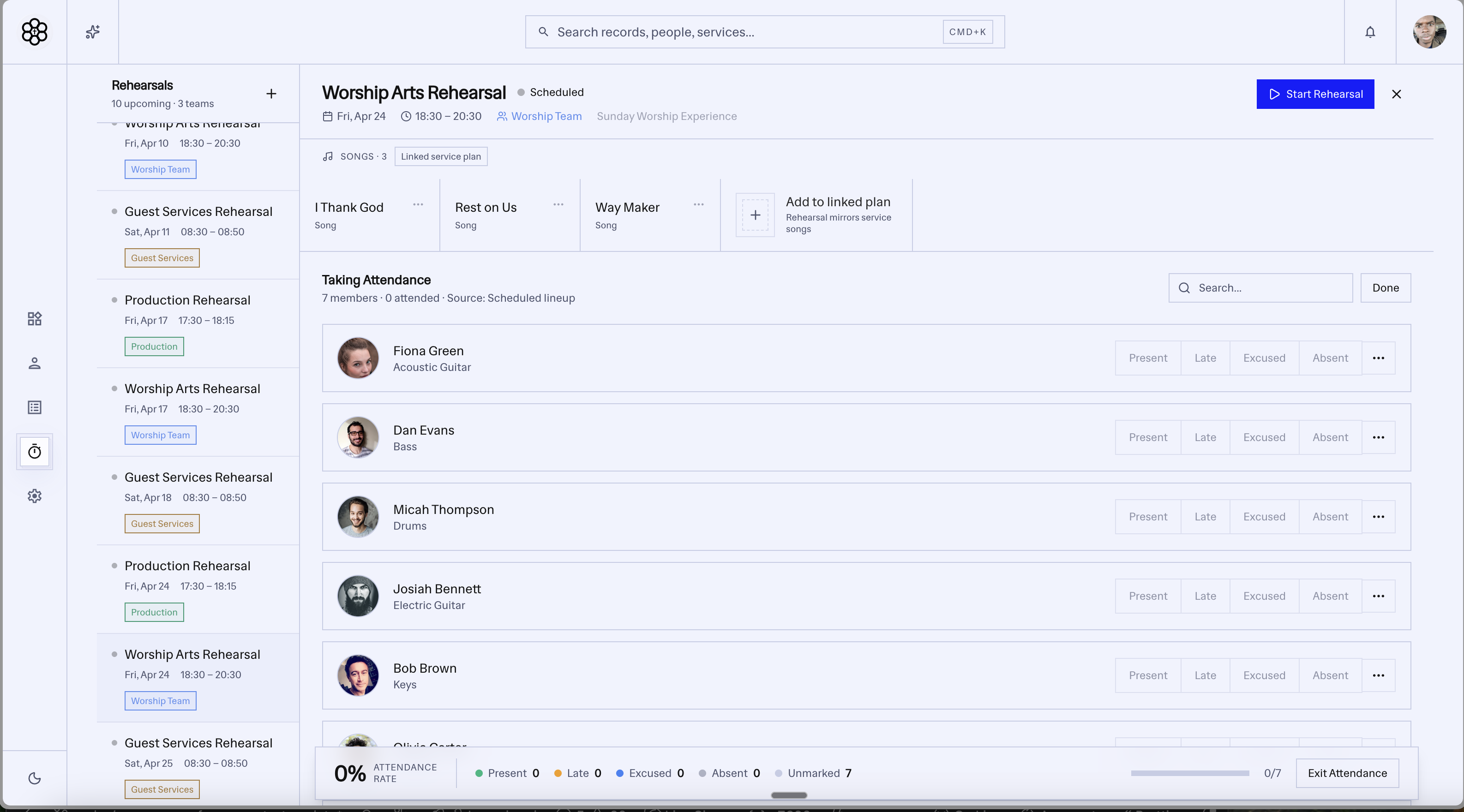This screenshot has height=812, width=1464.
Task: Click the Present 0 legend entry
Action: click(507, 773)
